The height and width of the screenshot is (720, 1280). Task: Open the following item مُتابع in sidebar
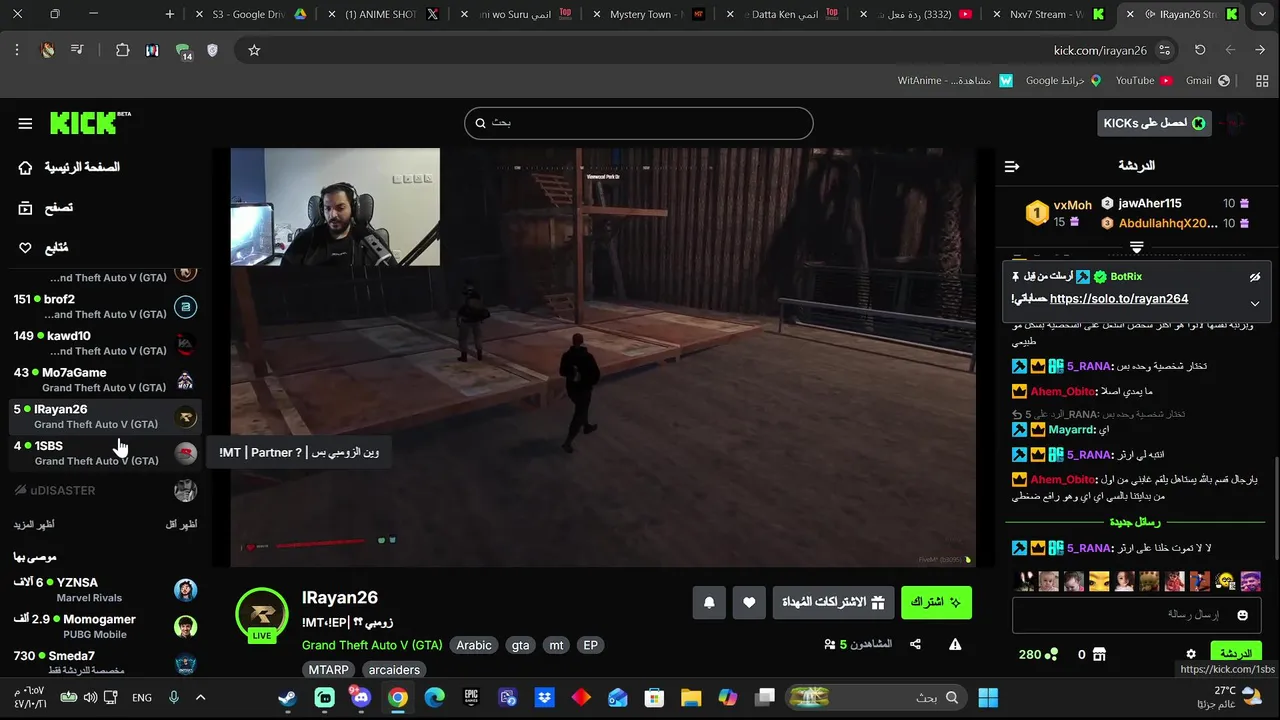coord(44,247)
